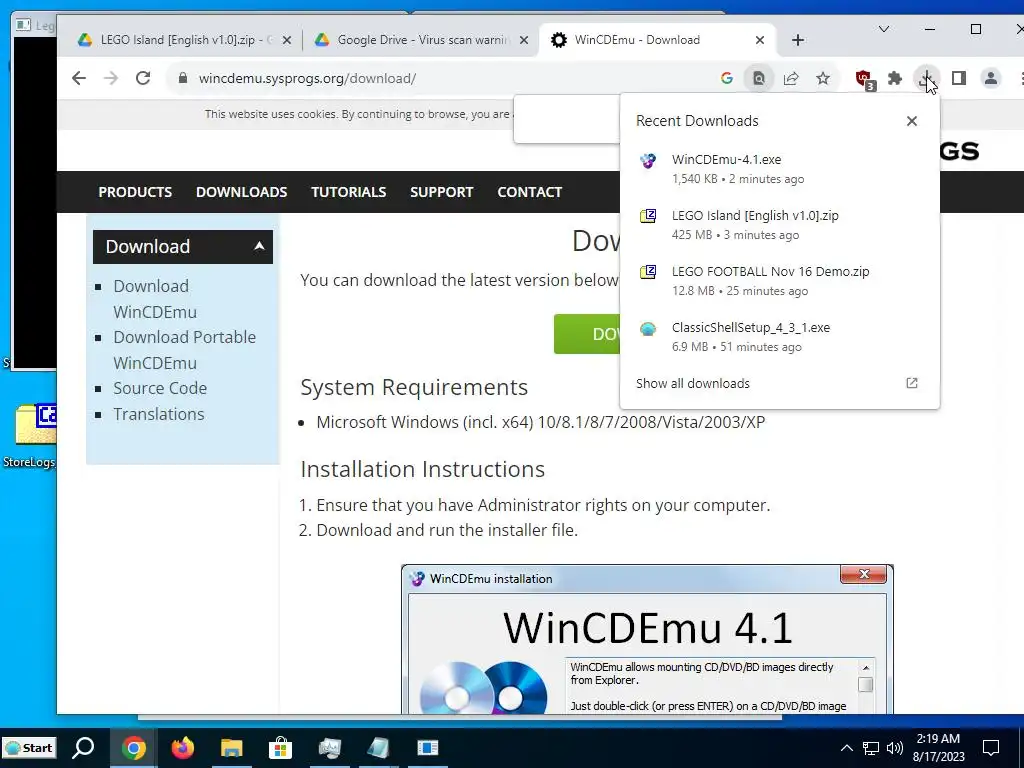Bookmark this page with the star icon
1024x768 pixels.
823,78
